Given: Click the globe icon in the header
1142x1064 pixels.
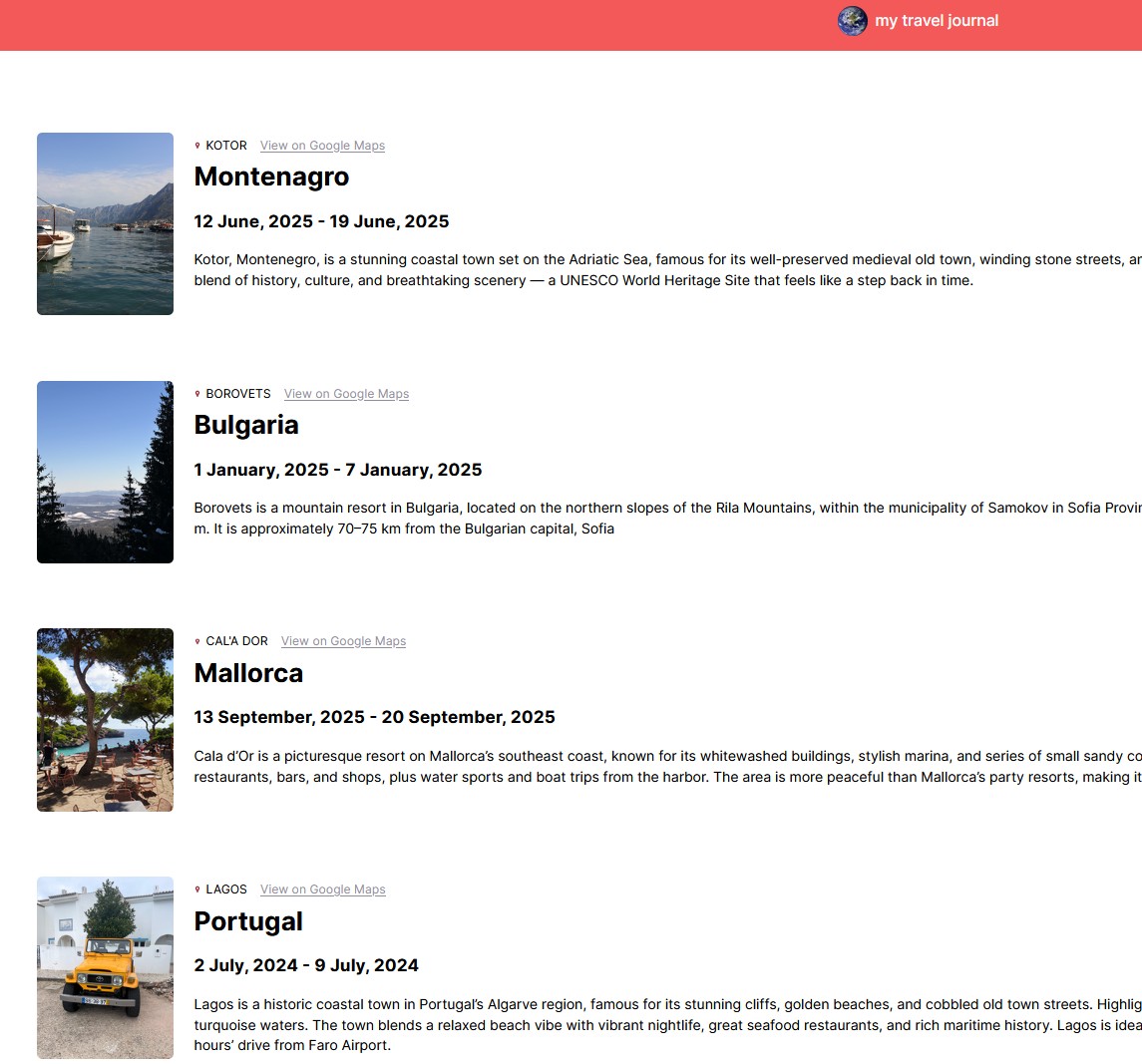Looking at the screenshot, I should click(852, 21).
